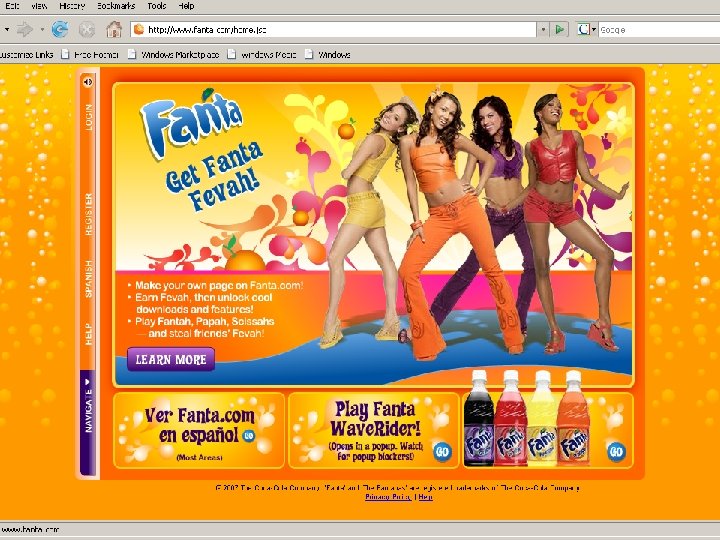Click the Ver Fanta.com en español banner
The image size is (720, 540).
pyautogui.click(x=199, y=431)
